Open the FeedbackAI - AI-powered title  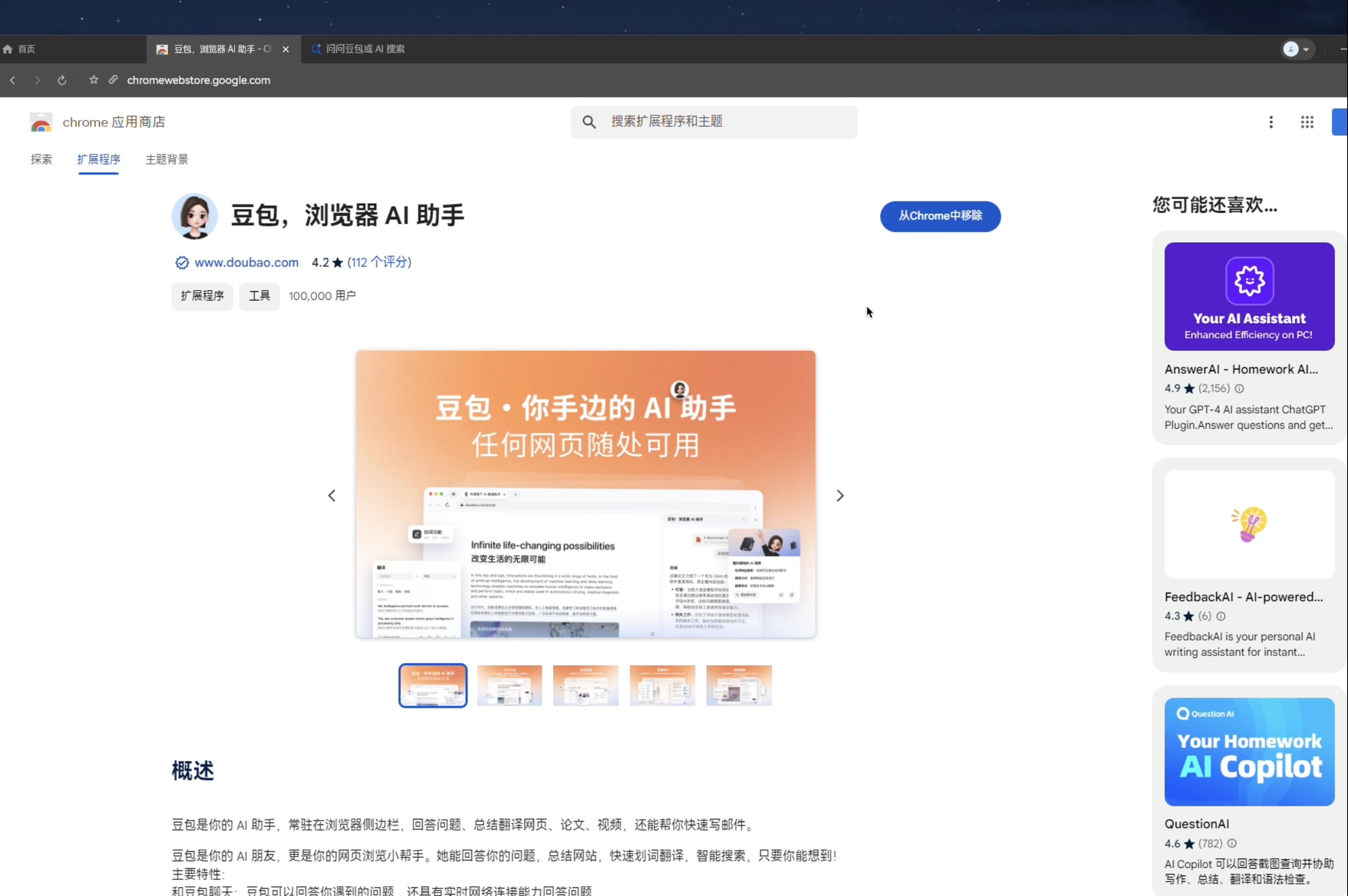click(1243, 597)
